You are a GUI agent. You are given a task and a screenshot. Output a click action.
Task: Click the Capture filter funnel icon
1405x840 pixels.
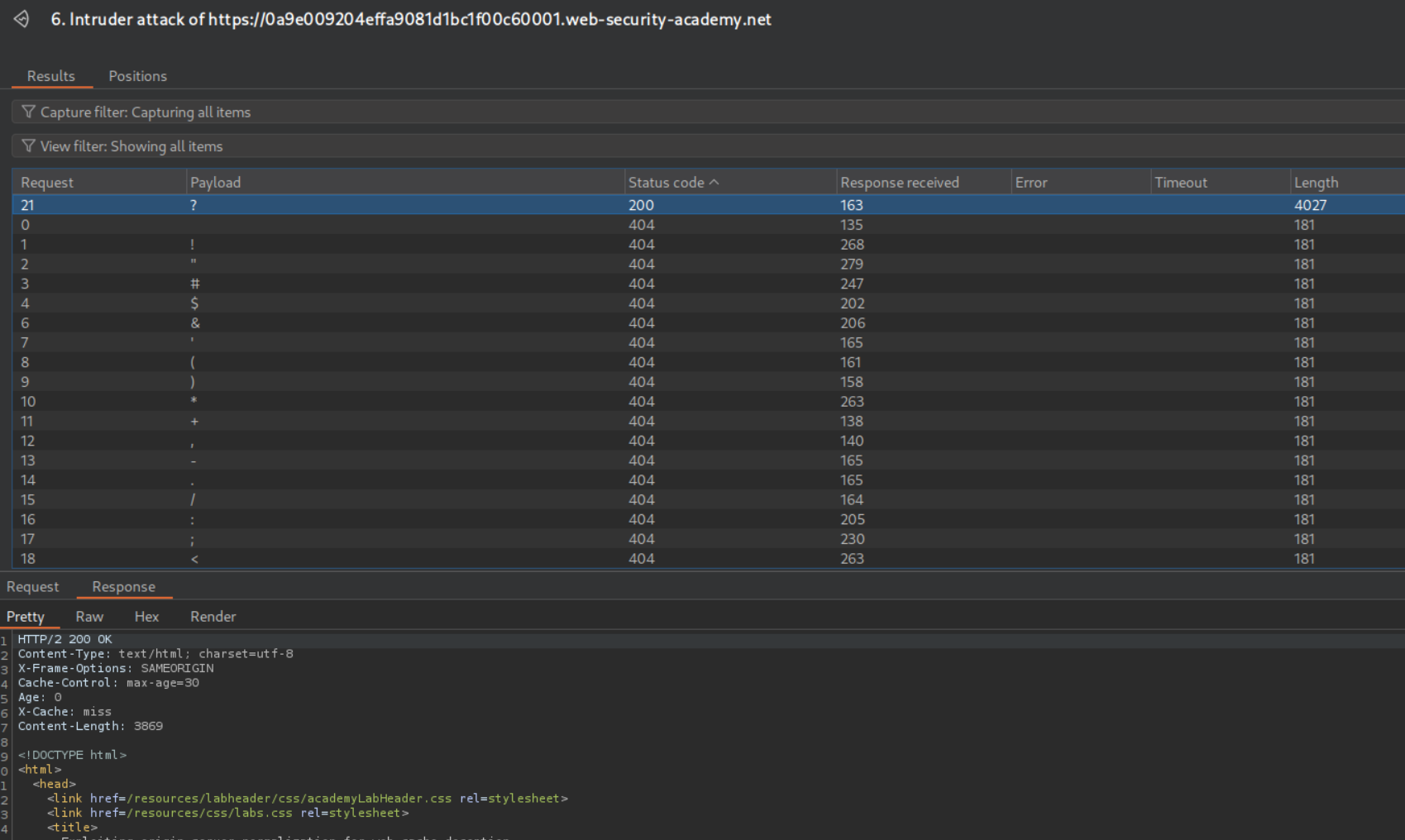28,112
